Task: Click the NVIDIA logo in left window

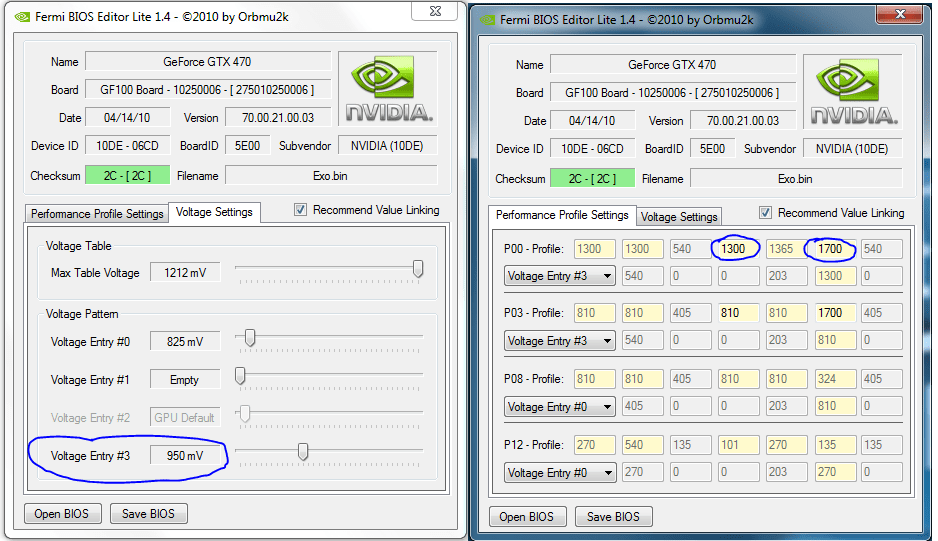Action: point(388,89)
